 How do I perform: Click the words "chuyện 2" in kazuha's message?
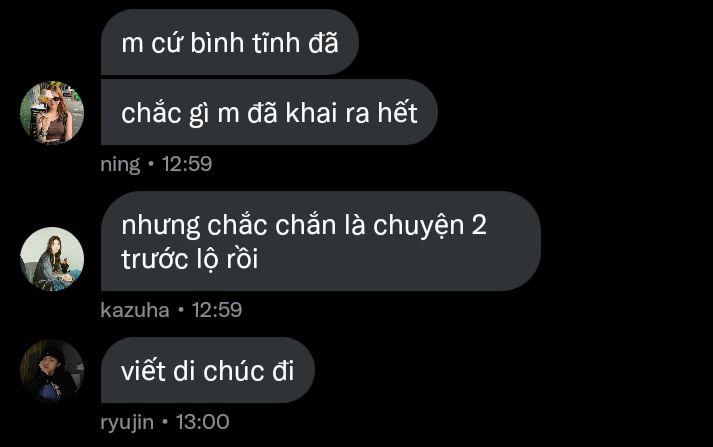pos(430,226)
